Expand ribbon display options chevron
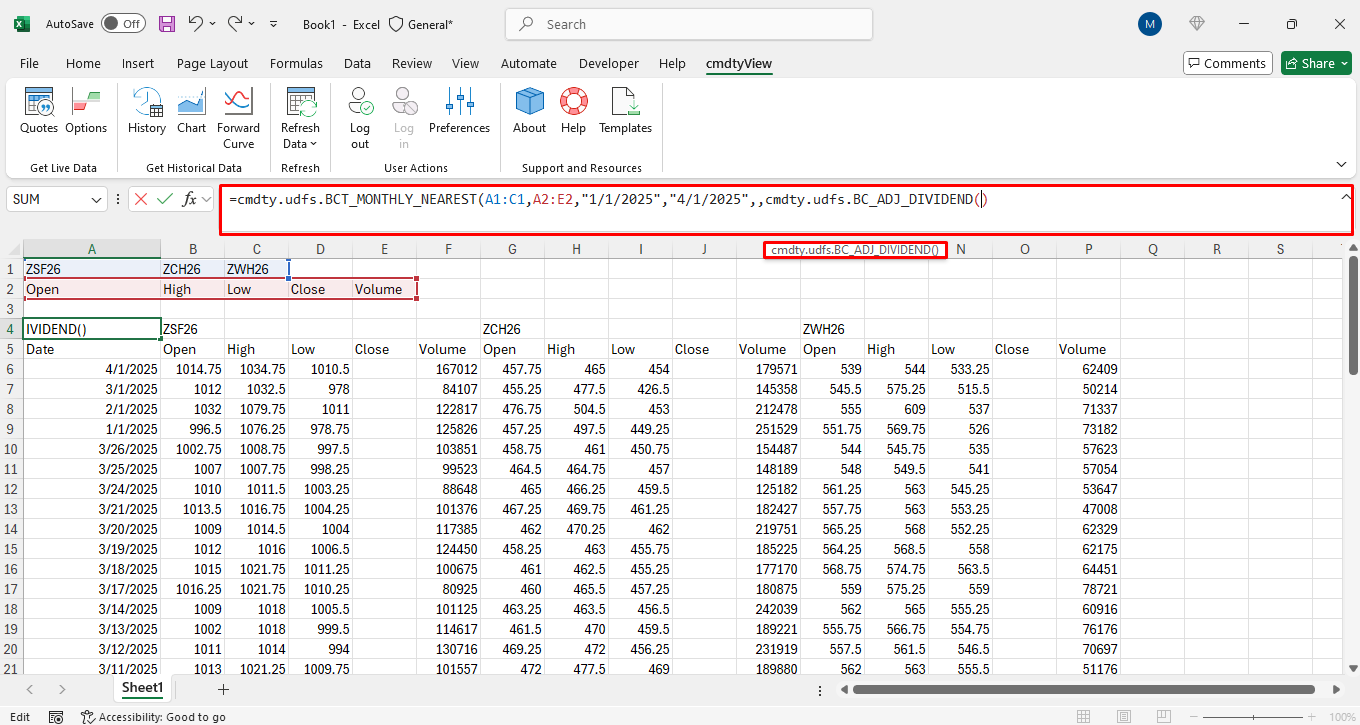The width and height of the screenshot is (1360, 725). coord(1341,164)
